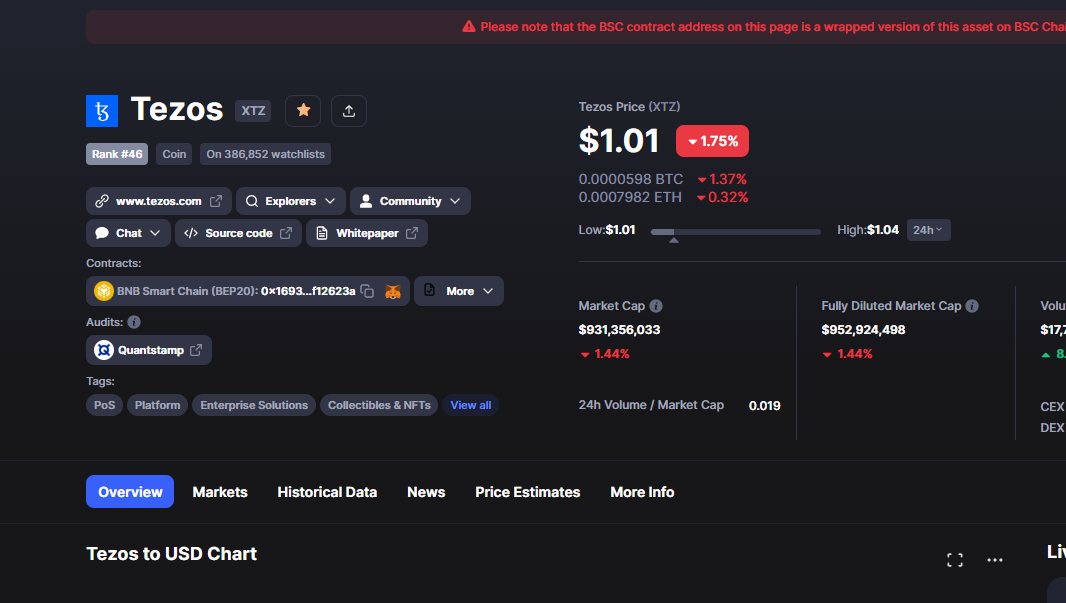Click the Fully Diluted Market Cap info icon

(972, 306)
